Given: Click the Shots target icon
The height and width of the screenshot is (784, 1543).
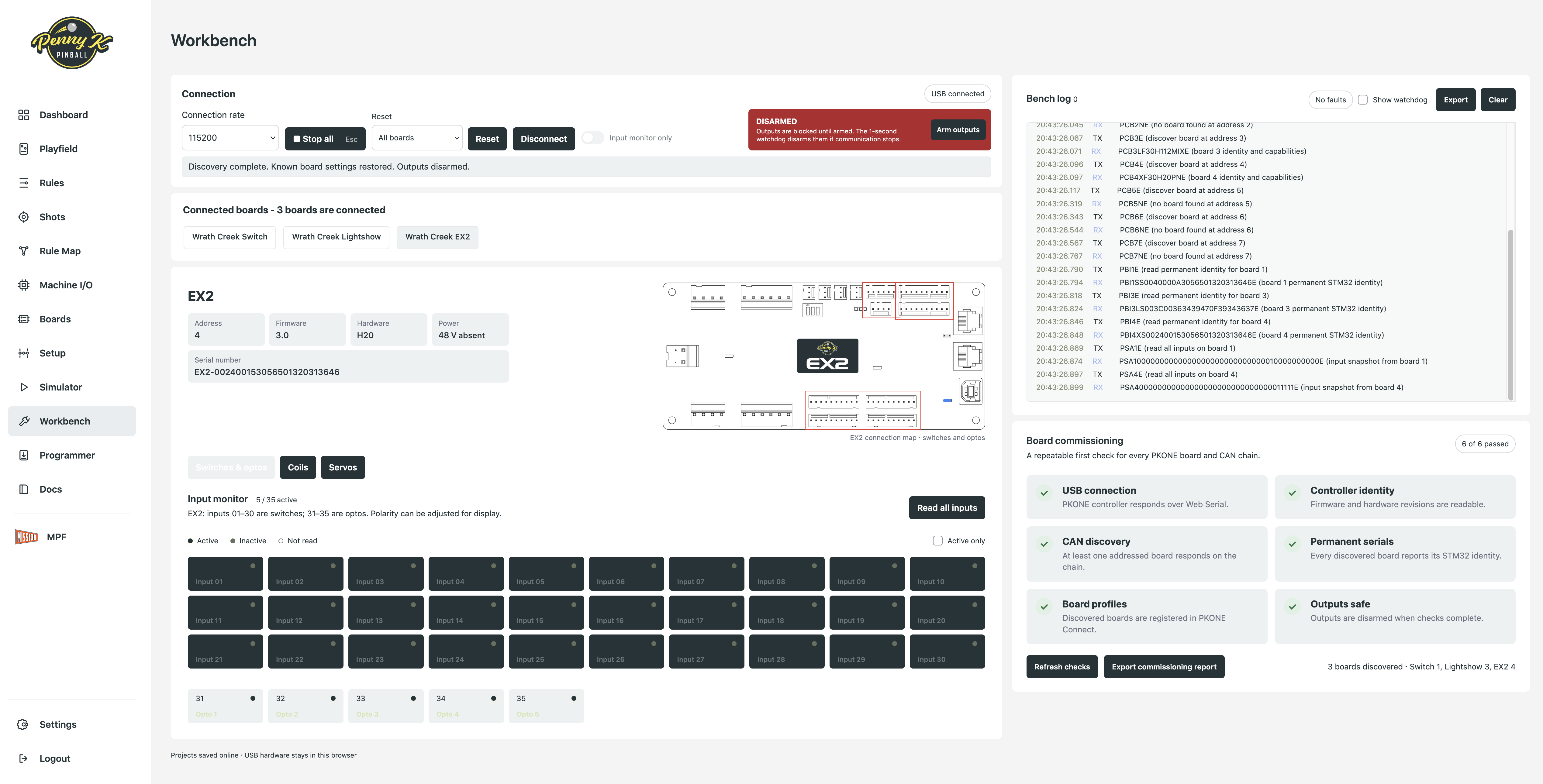Looking at the screenshot, I should [x=23, y=217].
